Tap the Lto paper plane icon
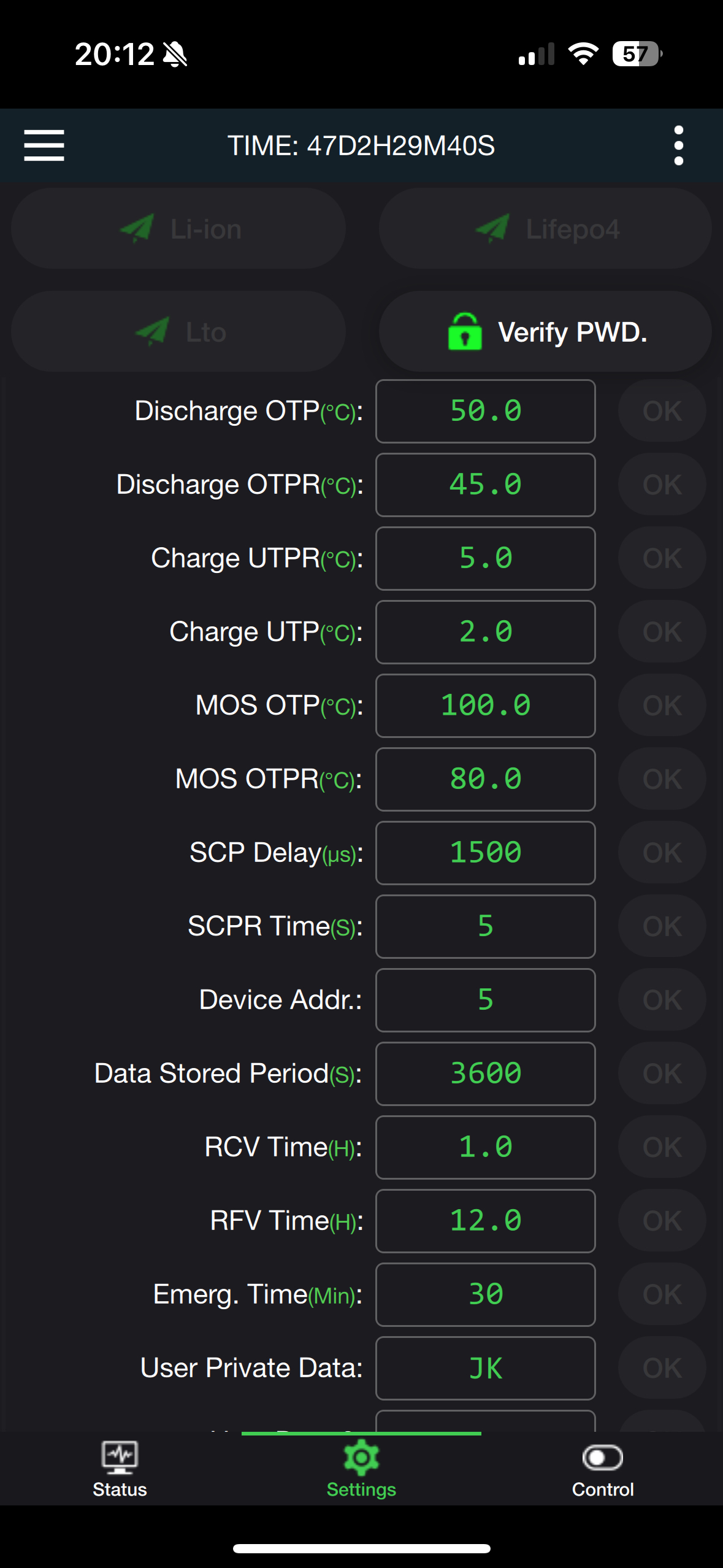The width and height of the screenshot is (723, 1568). click(x=152, y=332)
